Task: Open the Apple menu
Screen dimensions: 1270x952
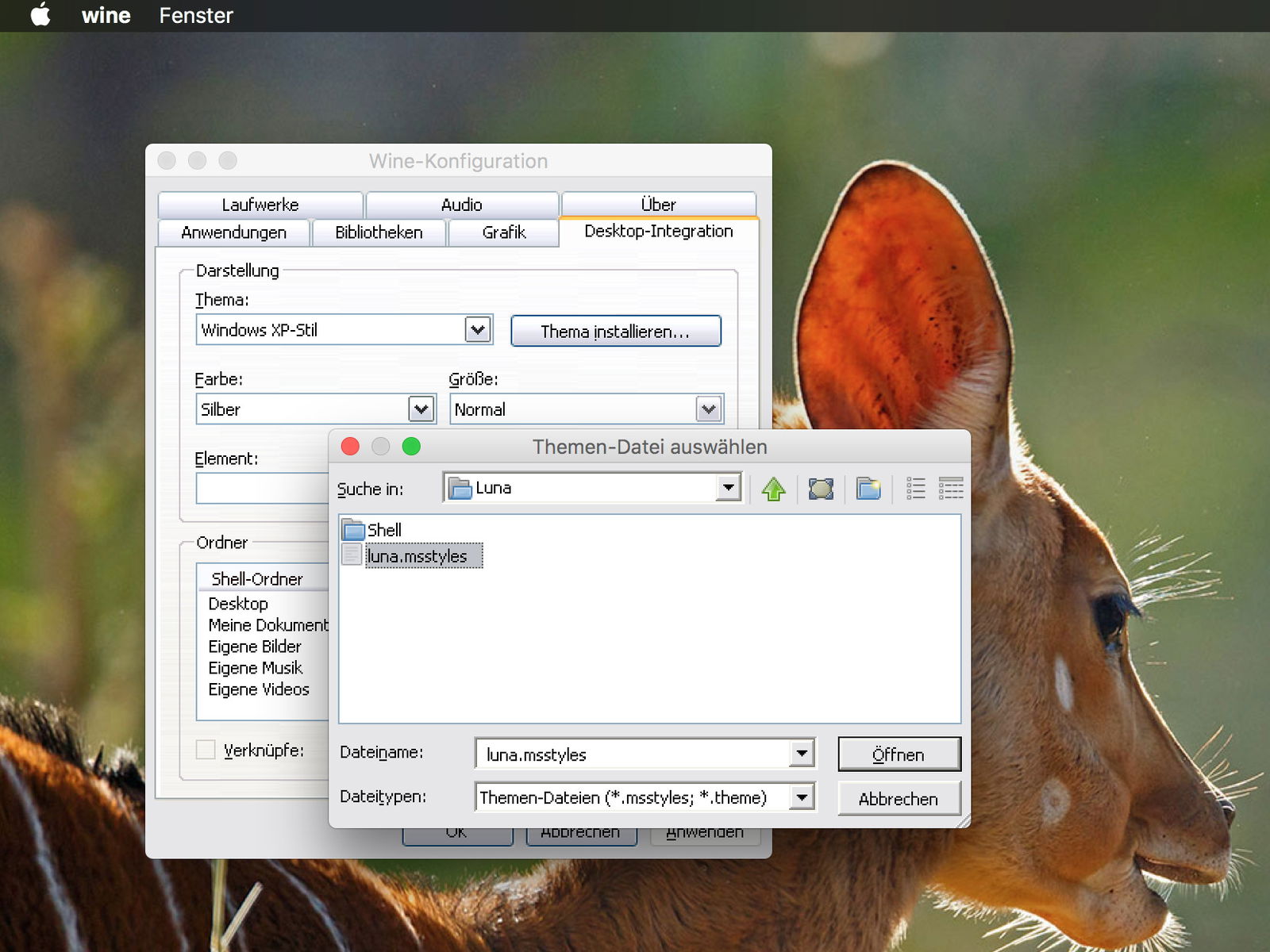Action: point(40,15)
